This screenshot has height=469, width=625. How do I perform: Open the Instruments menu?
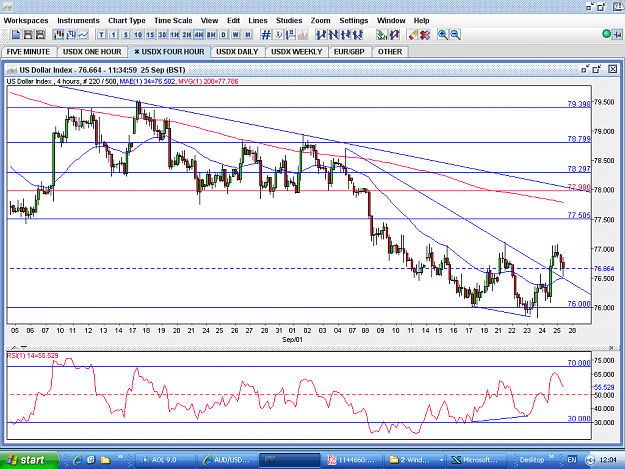[x=78, y=20]
